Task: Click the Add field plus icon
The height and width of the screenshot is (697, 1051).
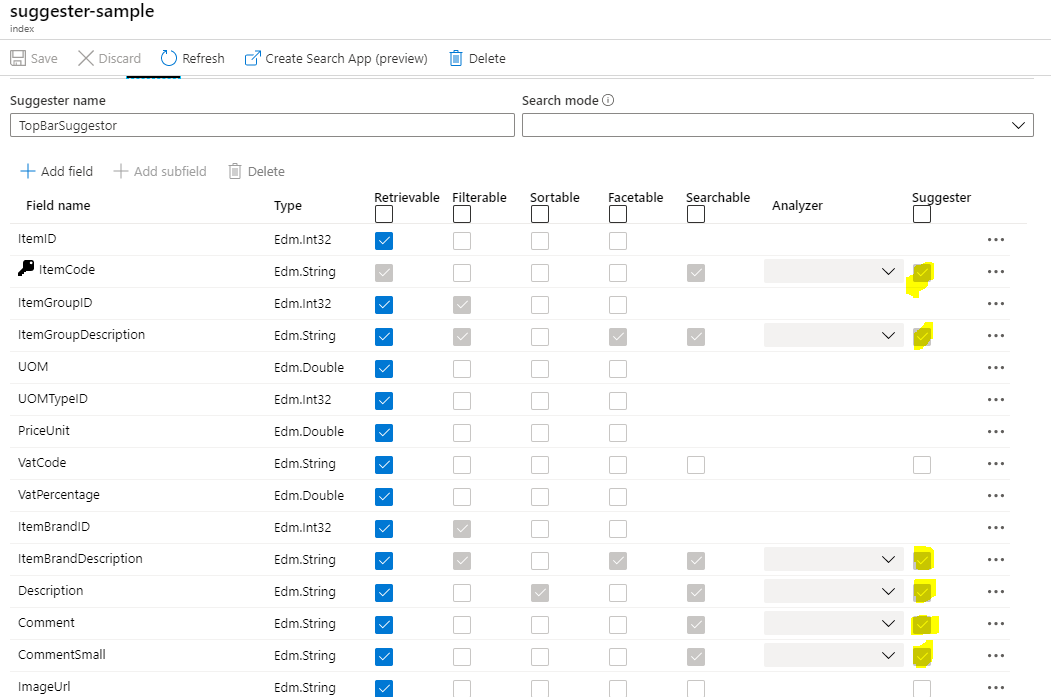Action: click(27, 171)
